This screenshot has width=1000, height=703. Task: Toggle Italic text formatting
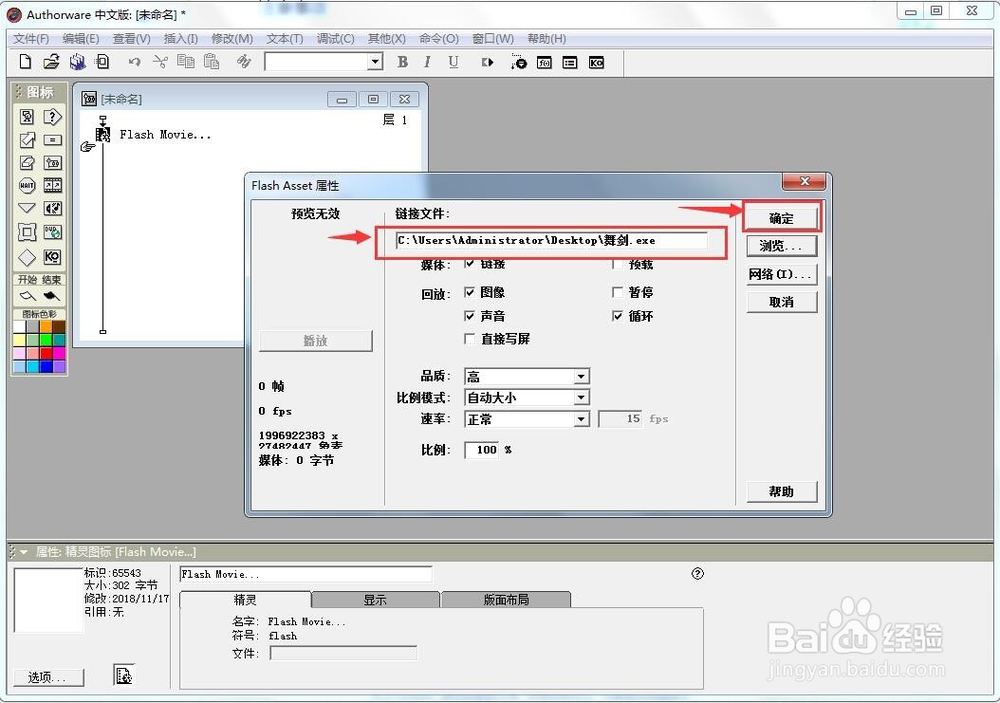click(427, 62)
